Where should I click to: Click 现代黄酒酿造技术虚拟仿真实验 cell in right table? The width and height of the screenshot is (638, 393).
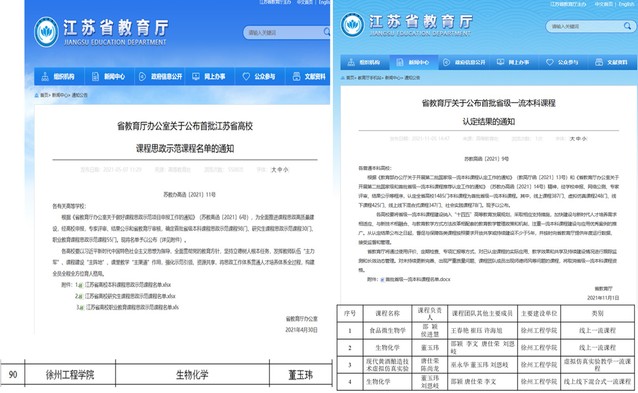click(387, 365)
